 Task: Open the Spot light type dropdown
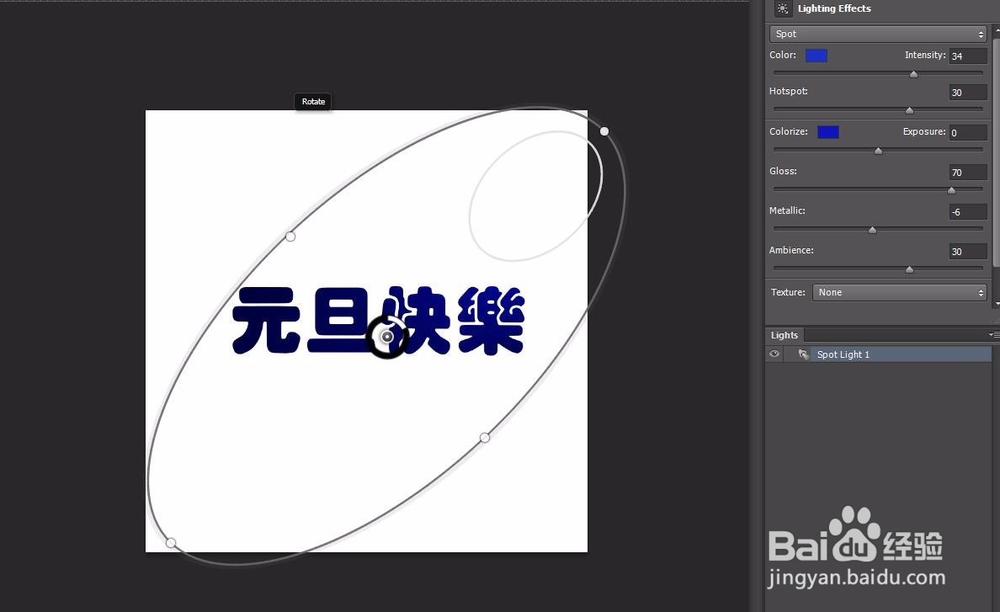878,34
